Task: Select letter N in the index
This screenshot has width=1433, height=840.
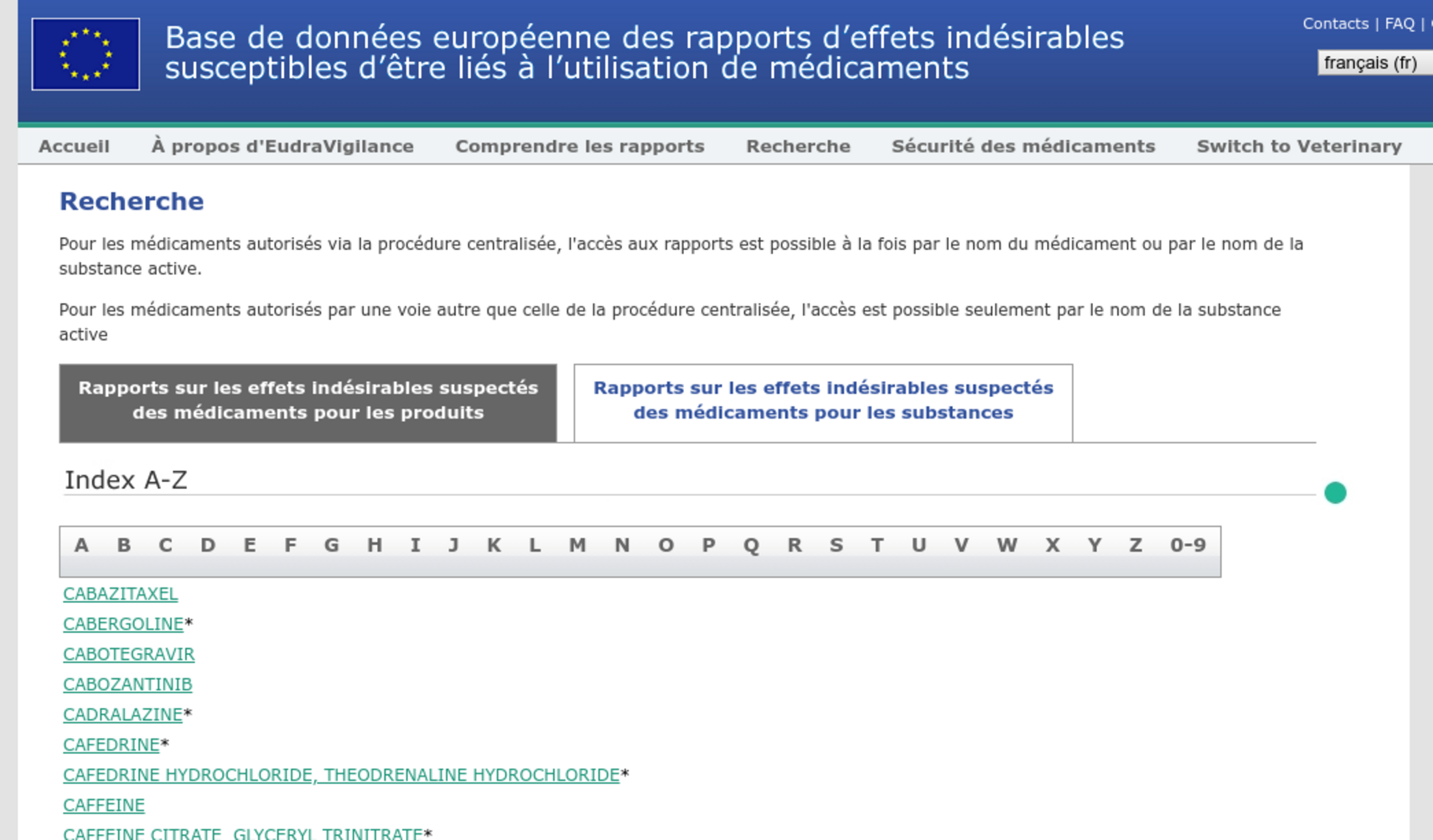Action: 622,545
